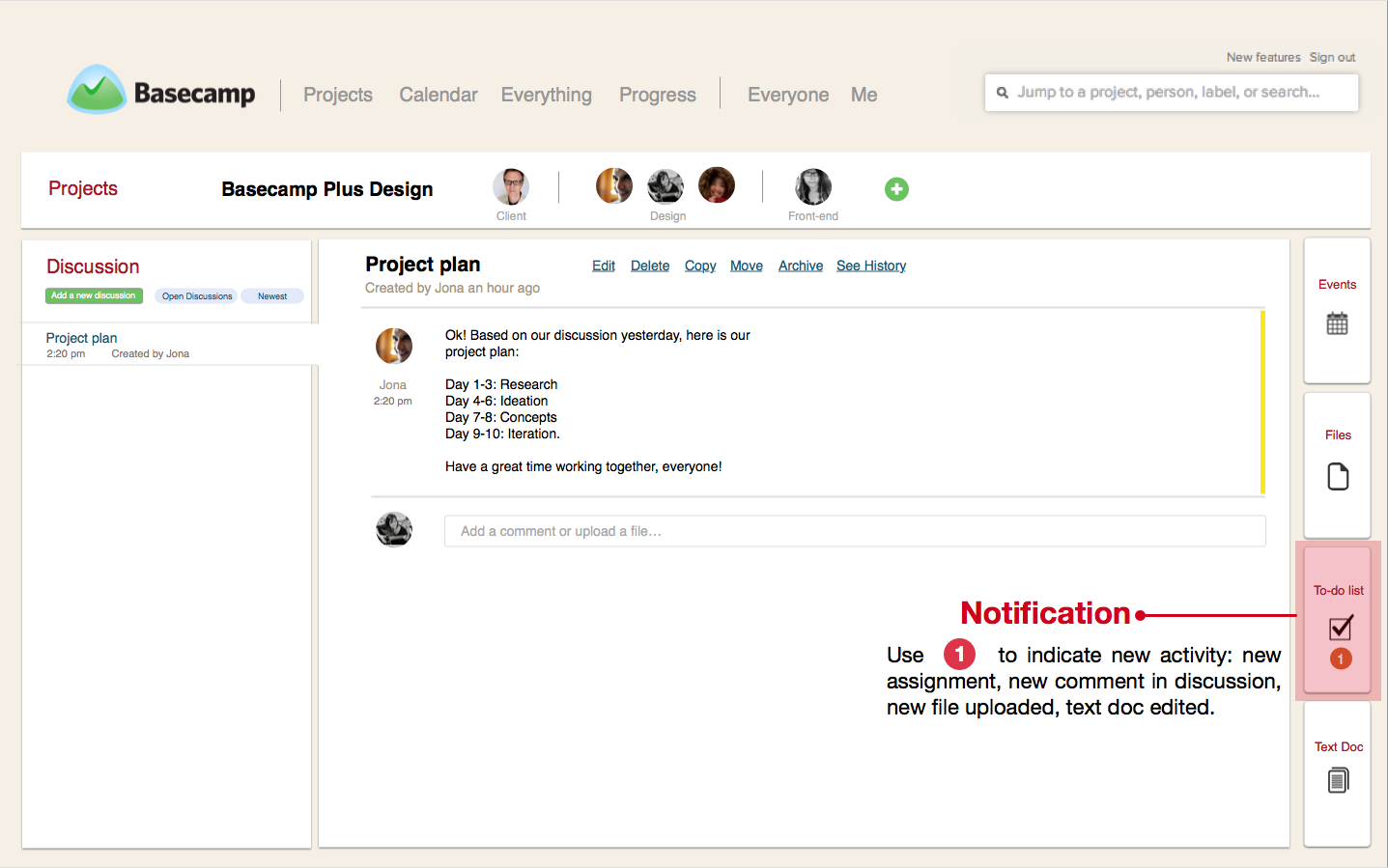Open Project plan in the discussion list
1388x868 pixels.
coord(81,338)
